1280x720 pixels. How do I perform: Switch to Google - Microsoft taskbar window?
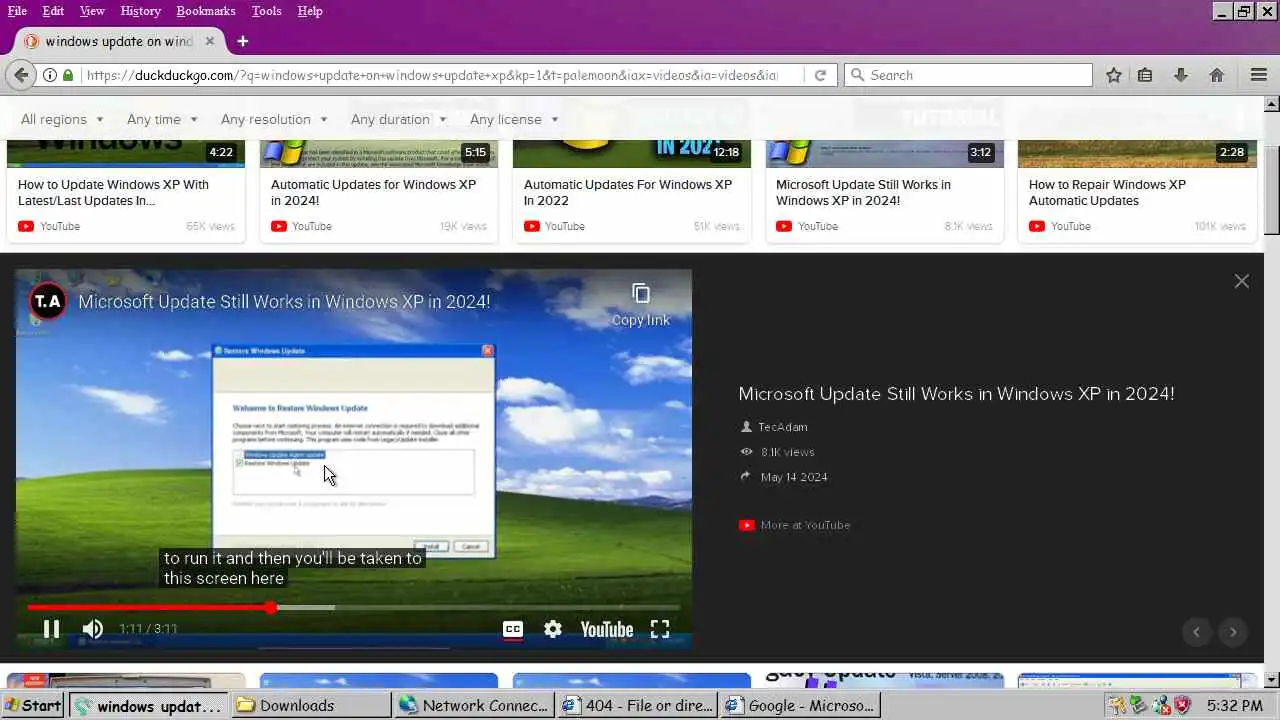(799, 705)
